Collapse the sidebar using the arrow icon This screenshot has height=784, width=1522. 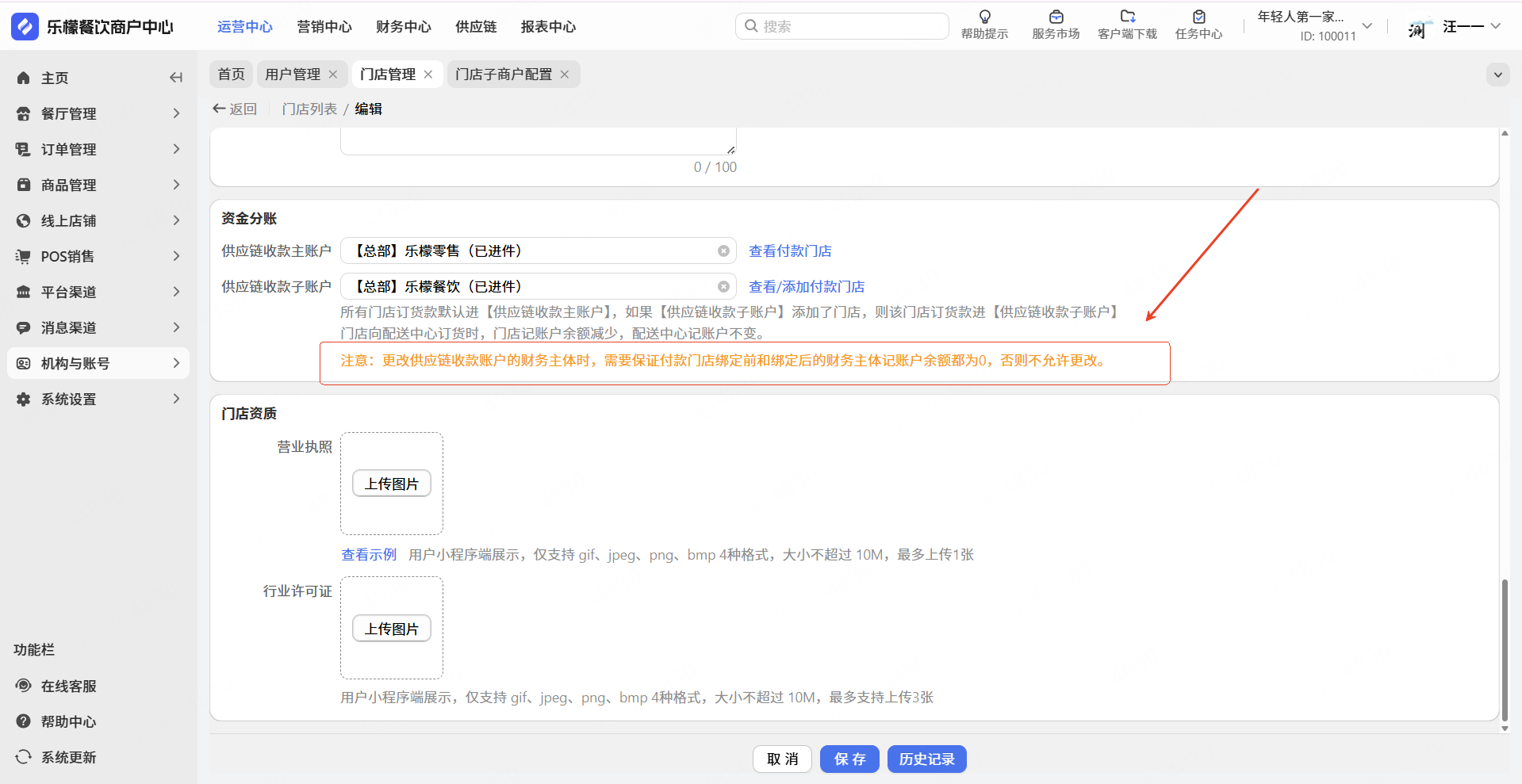tap(175, 78)
